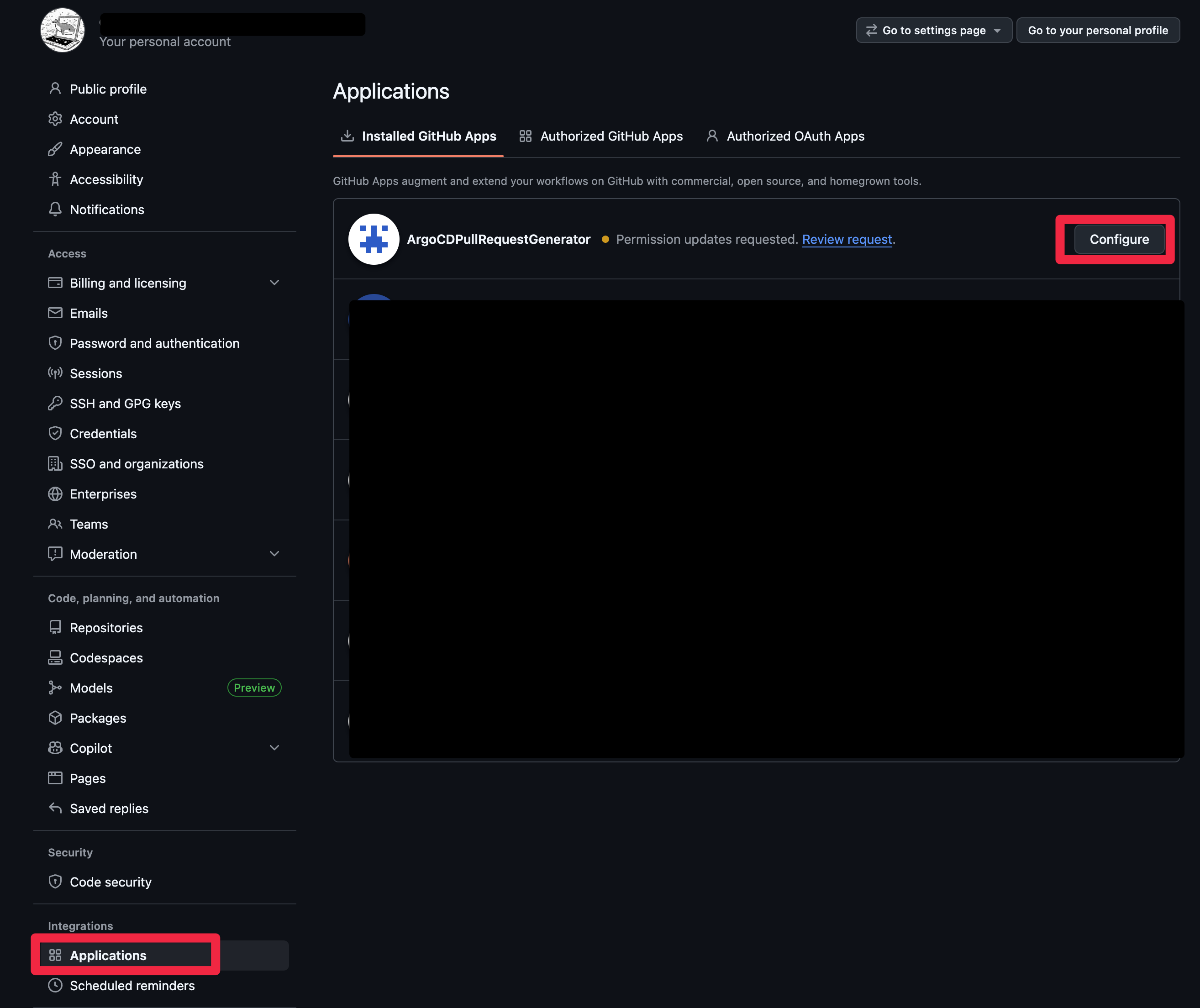The height and width of the screenshot is (1008, 1200).
Task: Click the green Preview badge by Models
Action: 254,688
